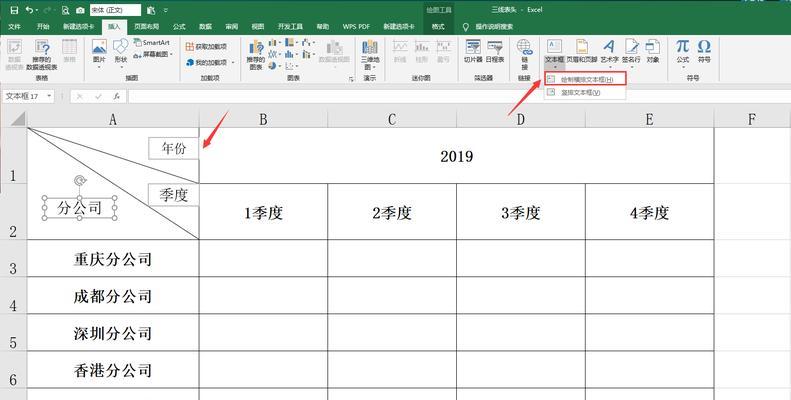Open the Name Box dropdown showing 文本框 17
The image size is (791, 400).
pyautogui.click(x=49, y=96)
